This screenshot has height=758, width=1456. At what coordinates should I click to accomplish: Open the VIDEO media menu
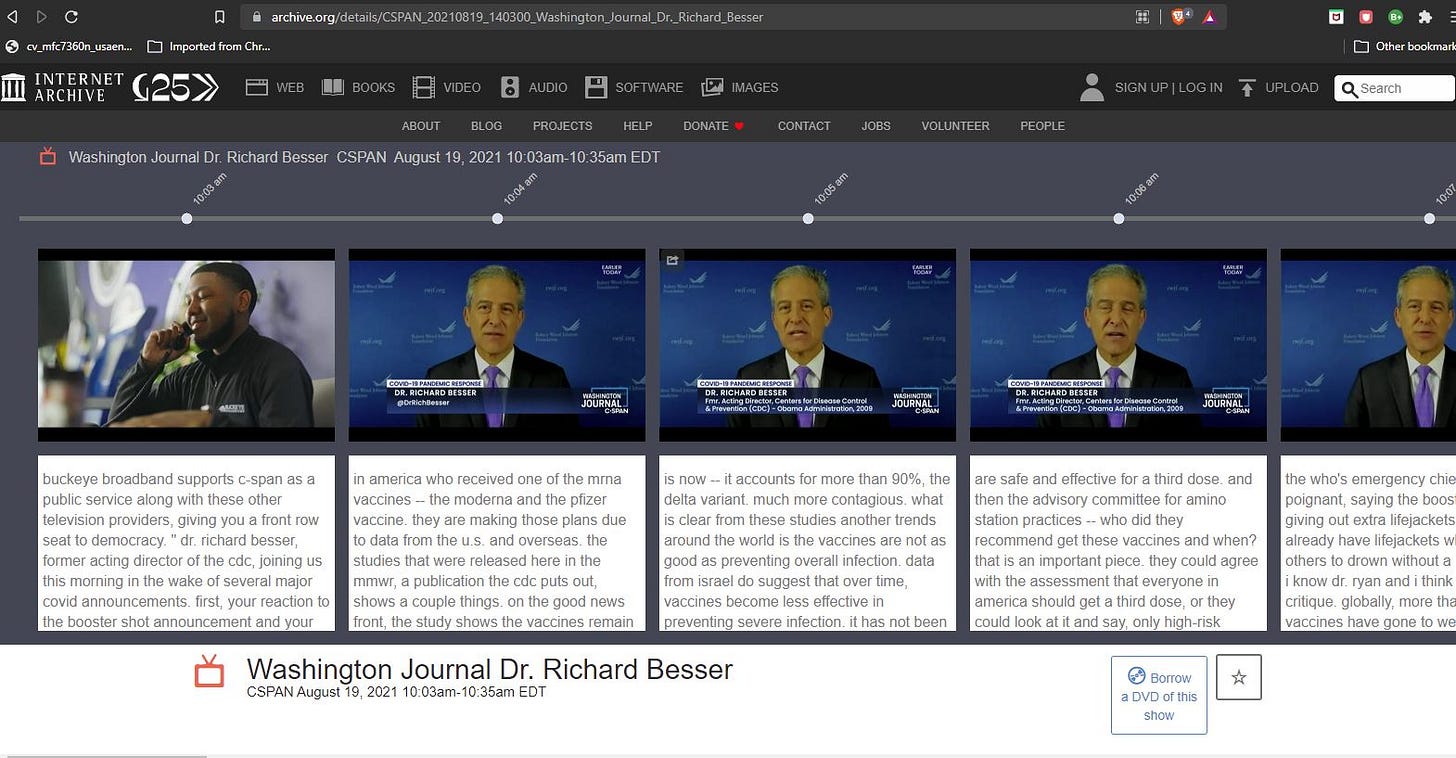click(447, 88)
